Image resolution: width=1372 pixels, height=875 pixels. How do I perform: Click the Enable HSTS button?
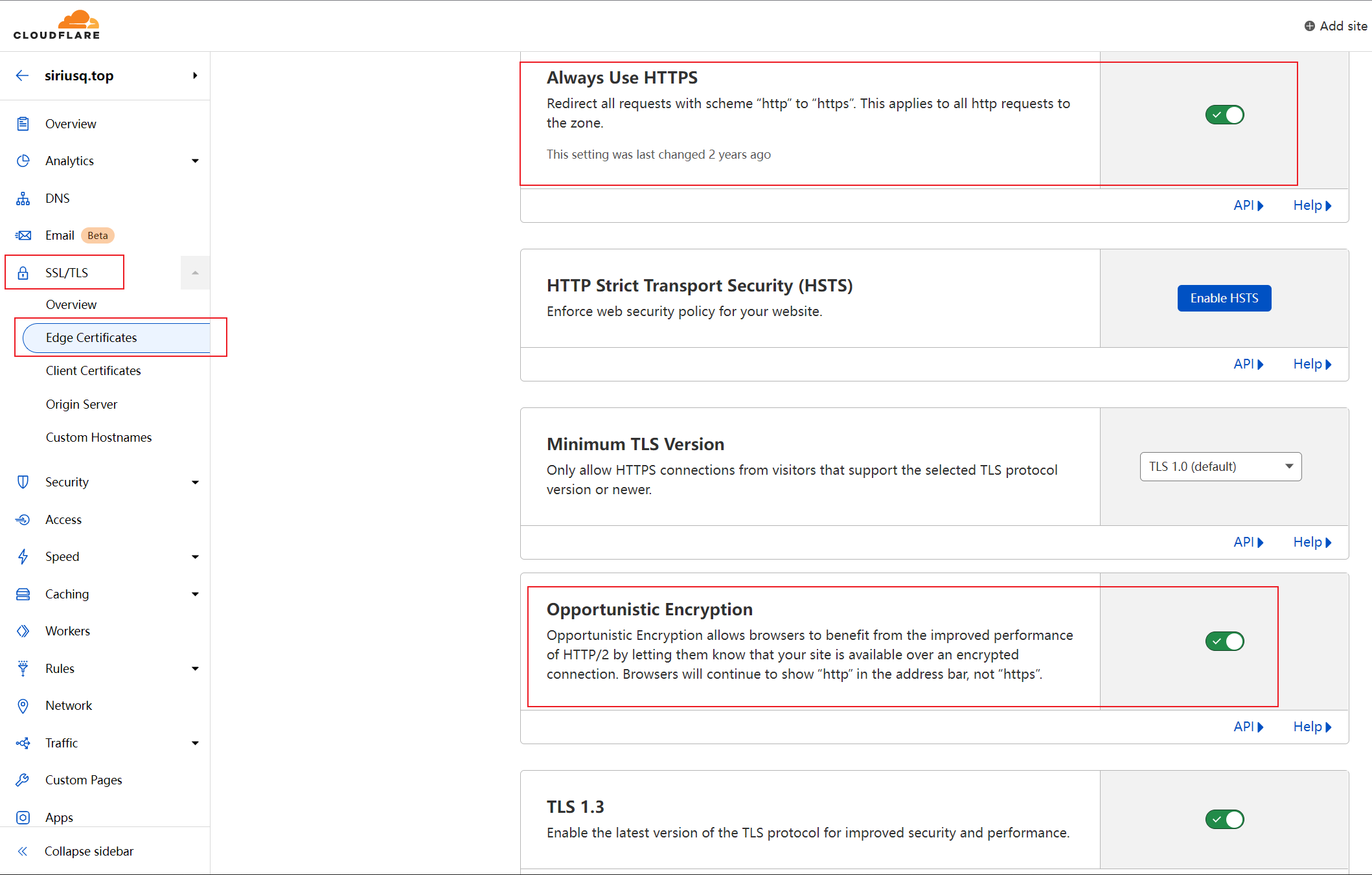coord(1224,298)
